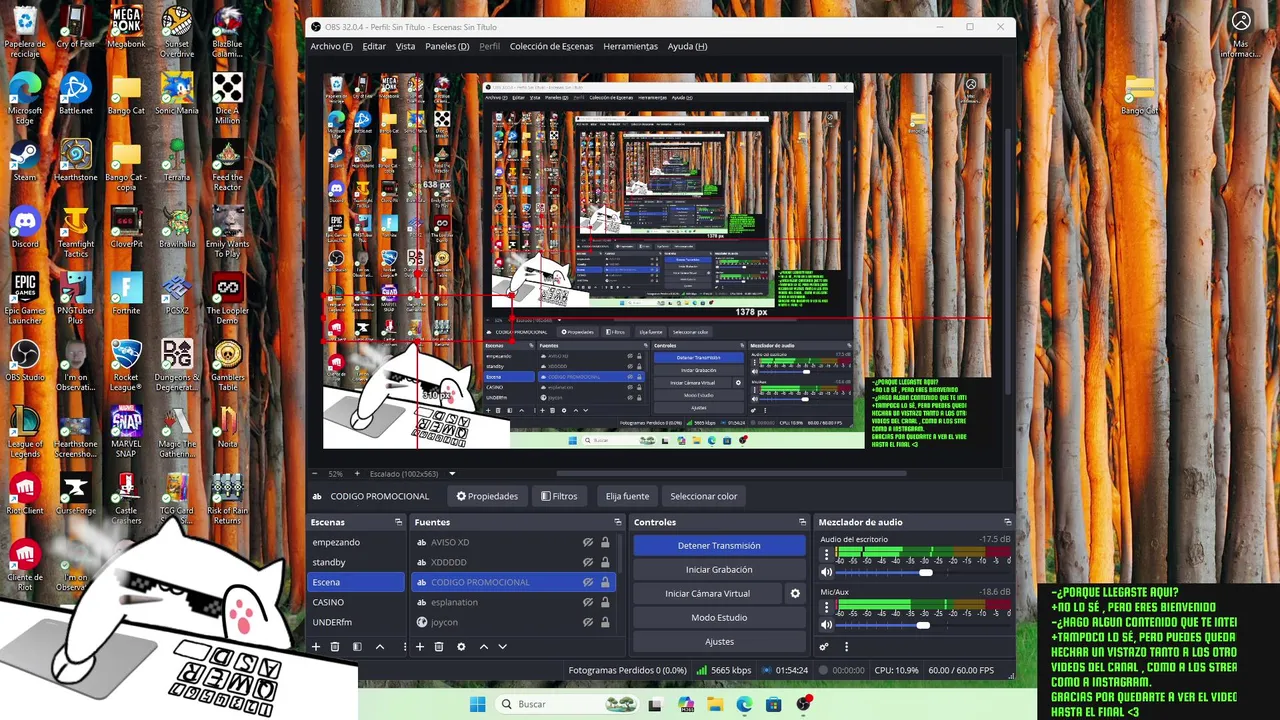
Task: Move selected source down in Fuentes
Action: click(502, 647)
